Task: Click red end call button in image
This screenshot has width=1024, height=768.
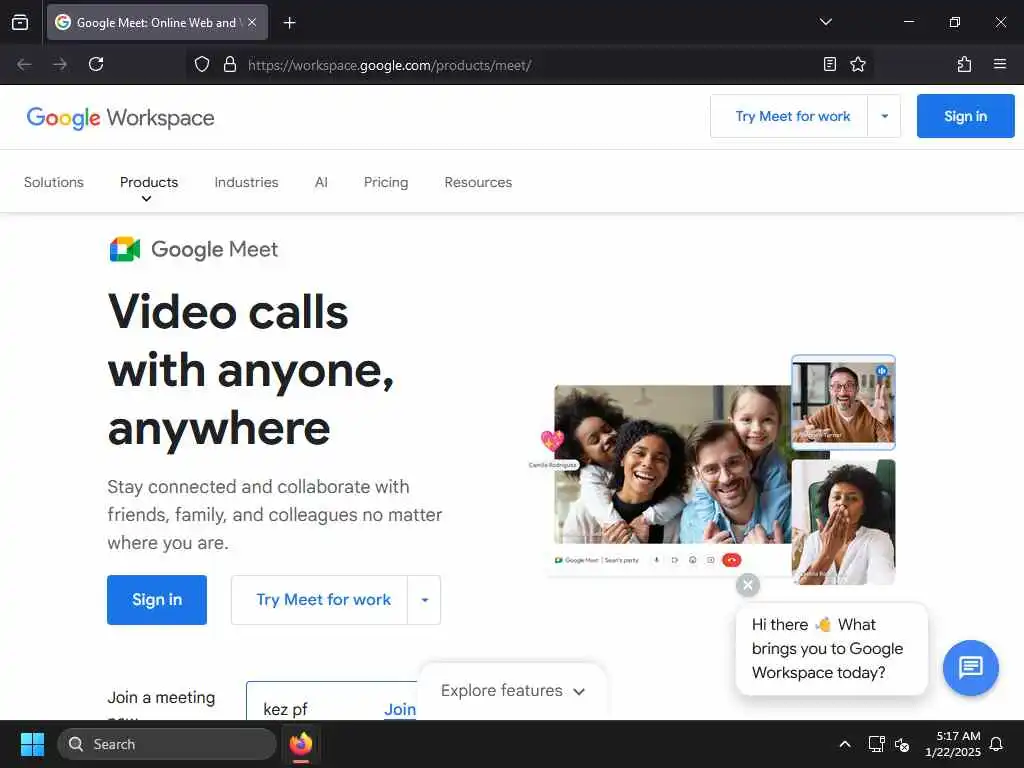Action: (x=731, y=560)
